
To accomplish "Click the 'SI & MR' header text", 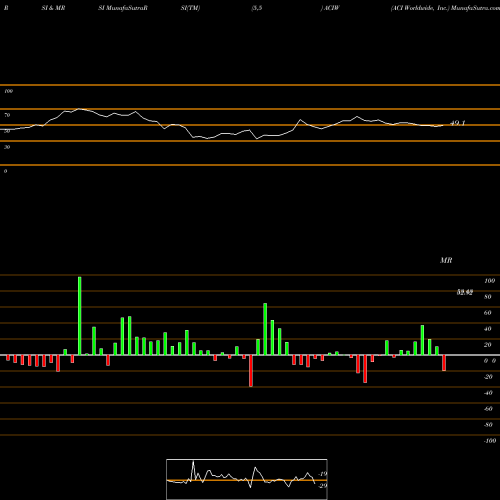I will click(x=53, y=8).
